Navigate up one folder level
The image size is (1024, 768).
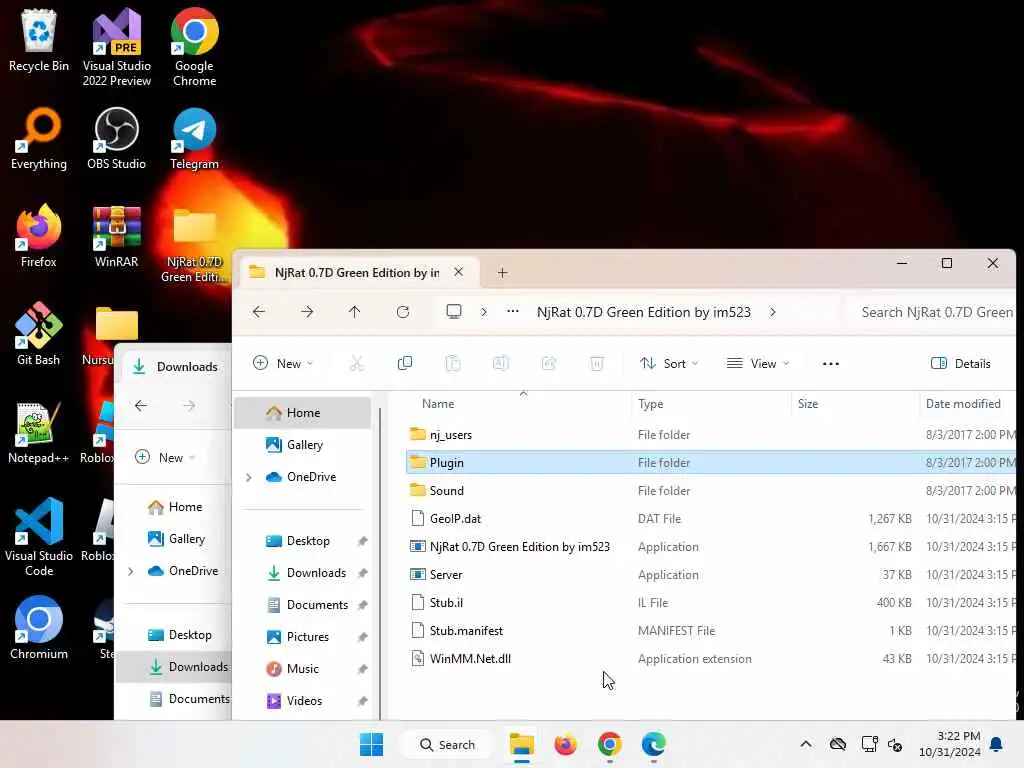coord(355,312)
